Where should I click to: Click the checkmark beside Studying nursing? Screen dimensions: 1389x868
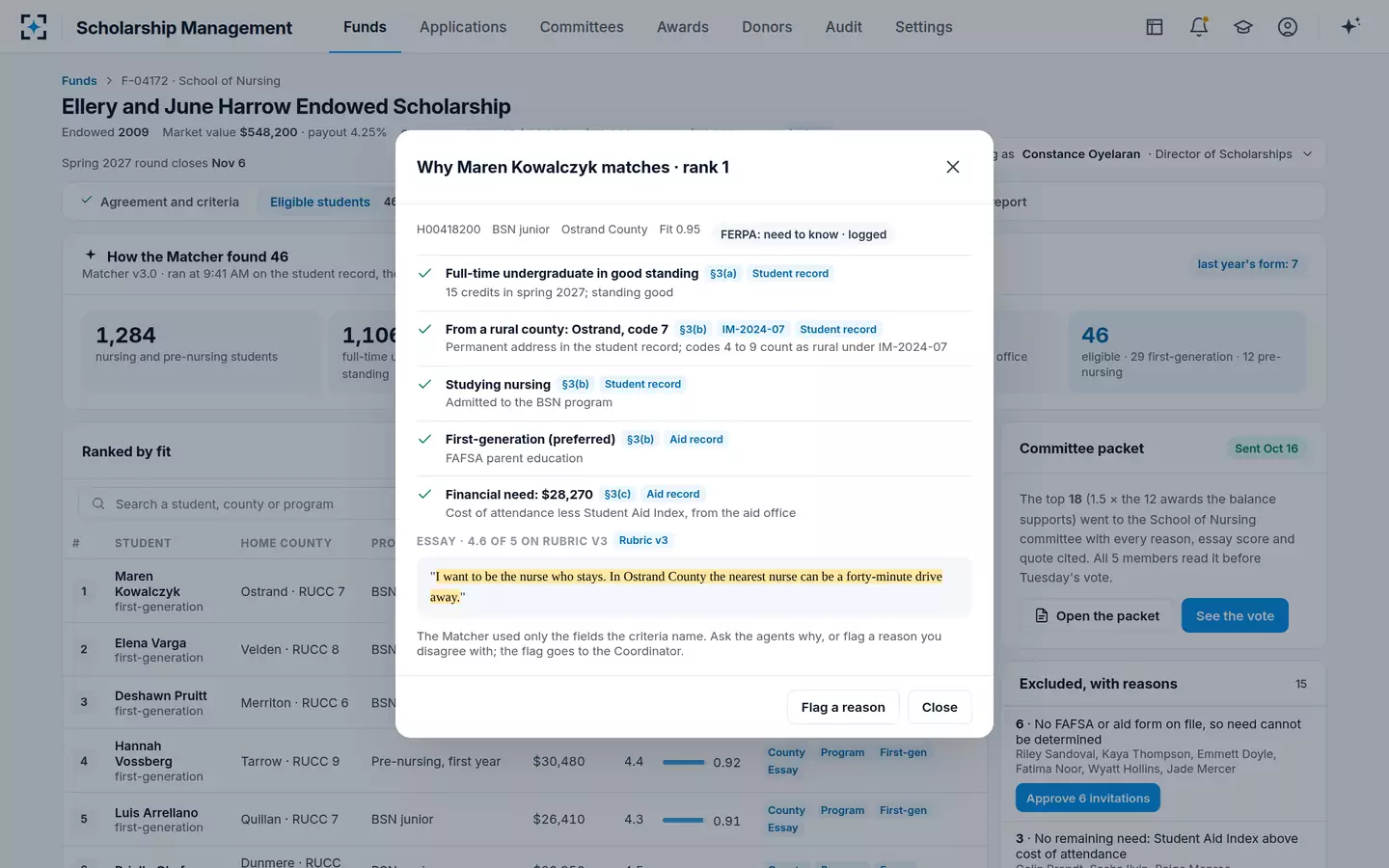(x=424, y=384)
